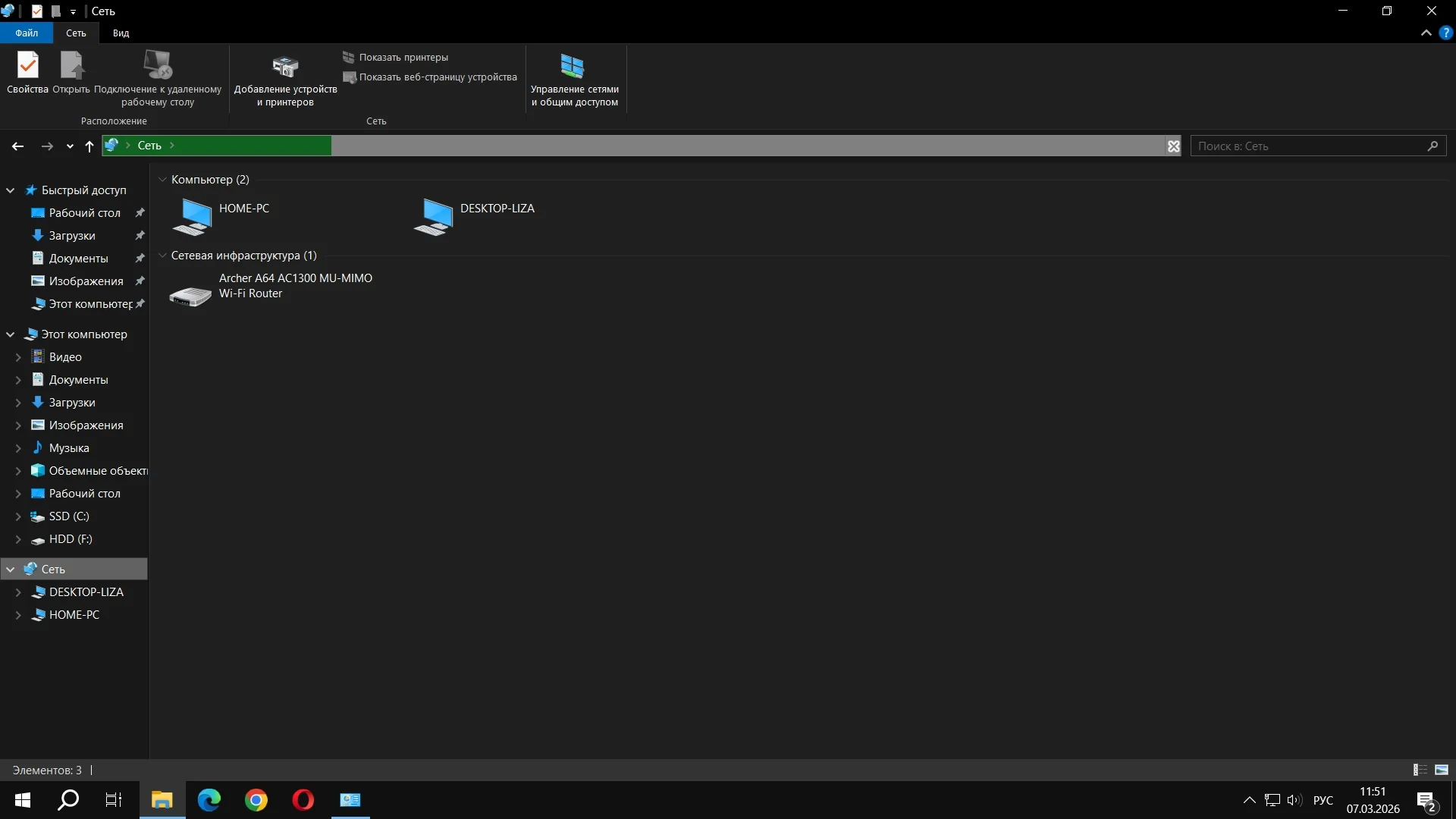The image size is (1456, 819).
Task: Select the Archer A64 router icon
Action: pyautogui.click(x=190, y=294)
